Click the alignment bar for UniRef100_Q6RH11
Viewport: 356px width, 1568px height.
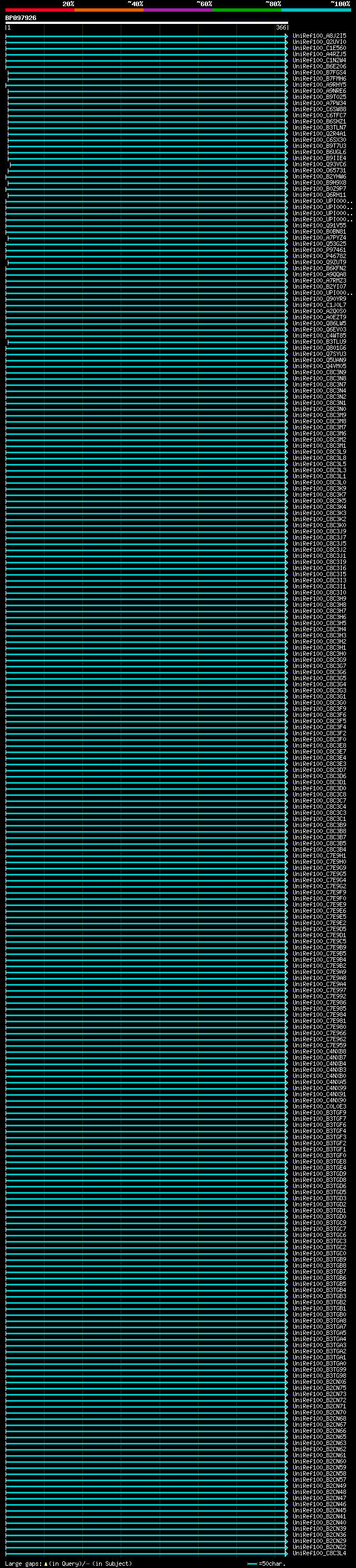[147, 195]
